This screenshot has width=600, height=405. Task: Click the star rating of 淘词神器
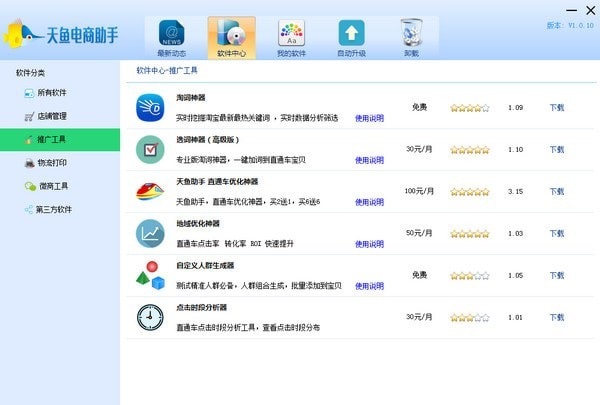pos(470,108)
